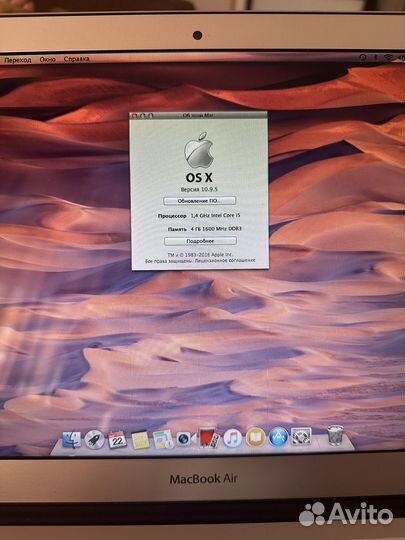
Task: Close the About This Mac window
Action: point(135,116)
